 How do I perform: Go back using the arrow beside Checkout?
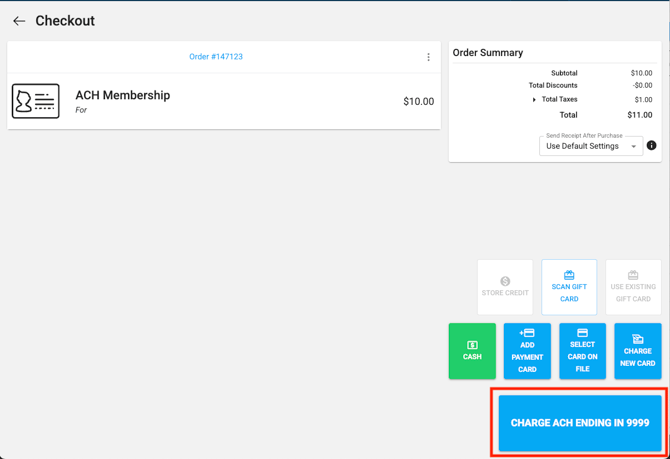19,21
